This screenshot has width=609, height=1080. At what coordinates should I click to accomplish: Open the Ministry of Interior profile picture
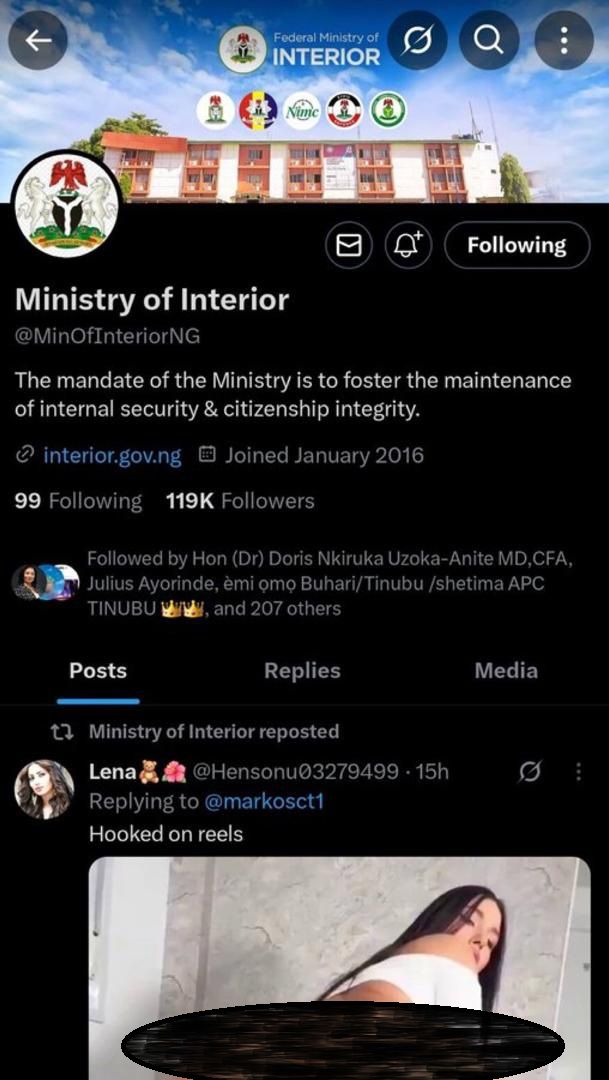66,204
